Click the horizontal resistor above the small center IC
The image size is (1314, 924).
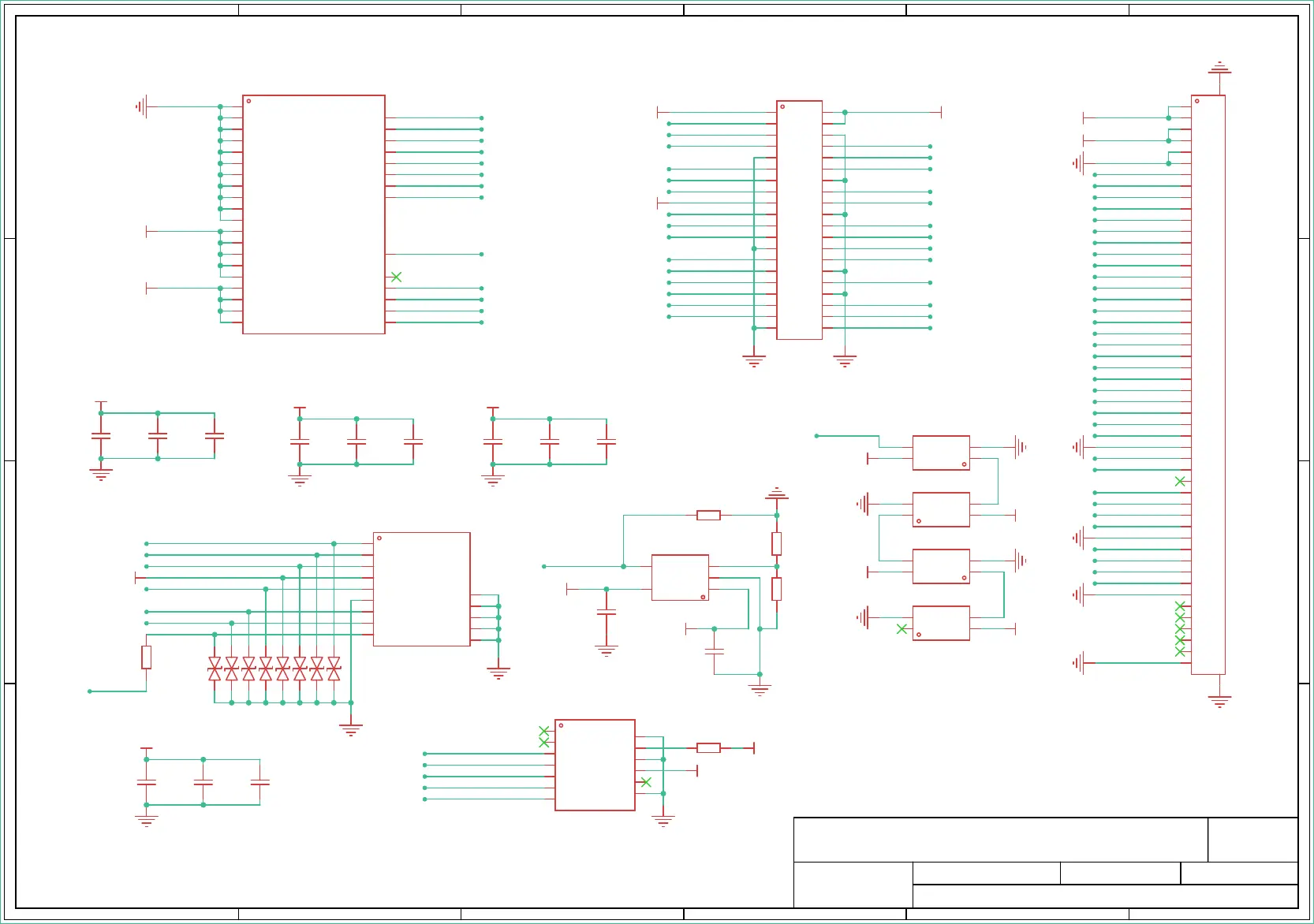[x=708, y=516]
